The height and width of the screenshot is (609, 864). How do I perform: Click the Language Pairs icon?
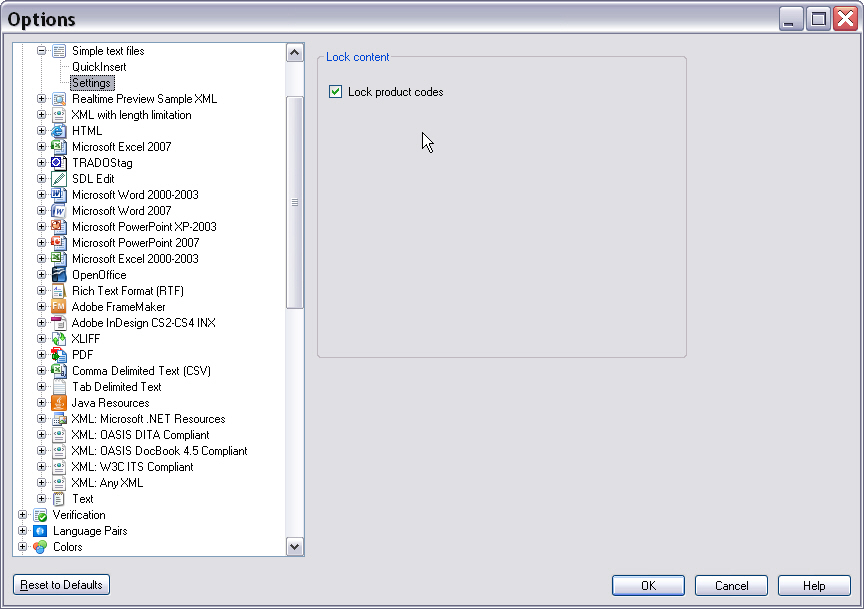(x=40, y=531)
